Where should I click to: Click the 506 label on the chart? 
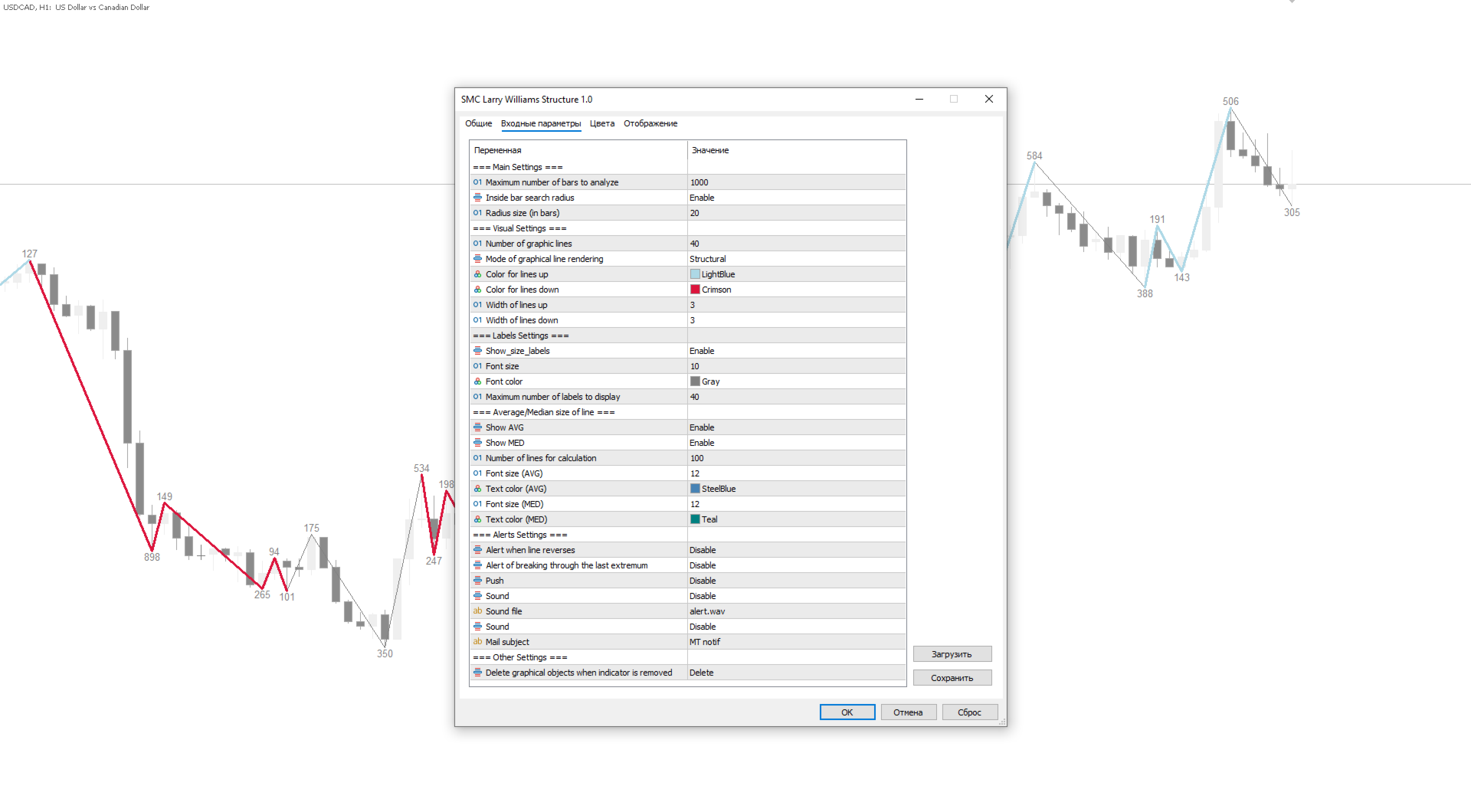1230,101
